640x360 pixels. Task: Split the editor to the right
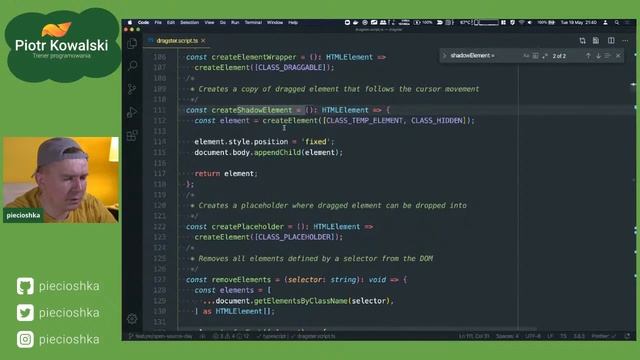pos(611,40)
